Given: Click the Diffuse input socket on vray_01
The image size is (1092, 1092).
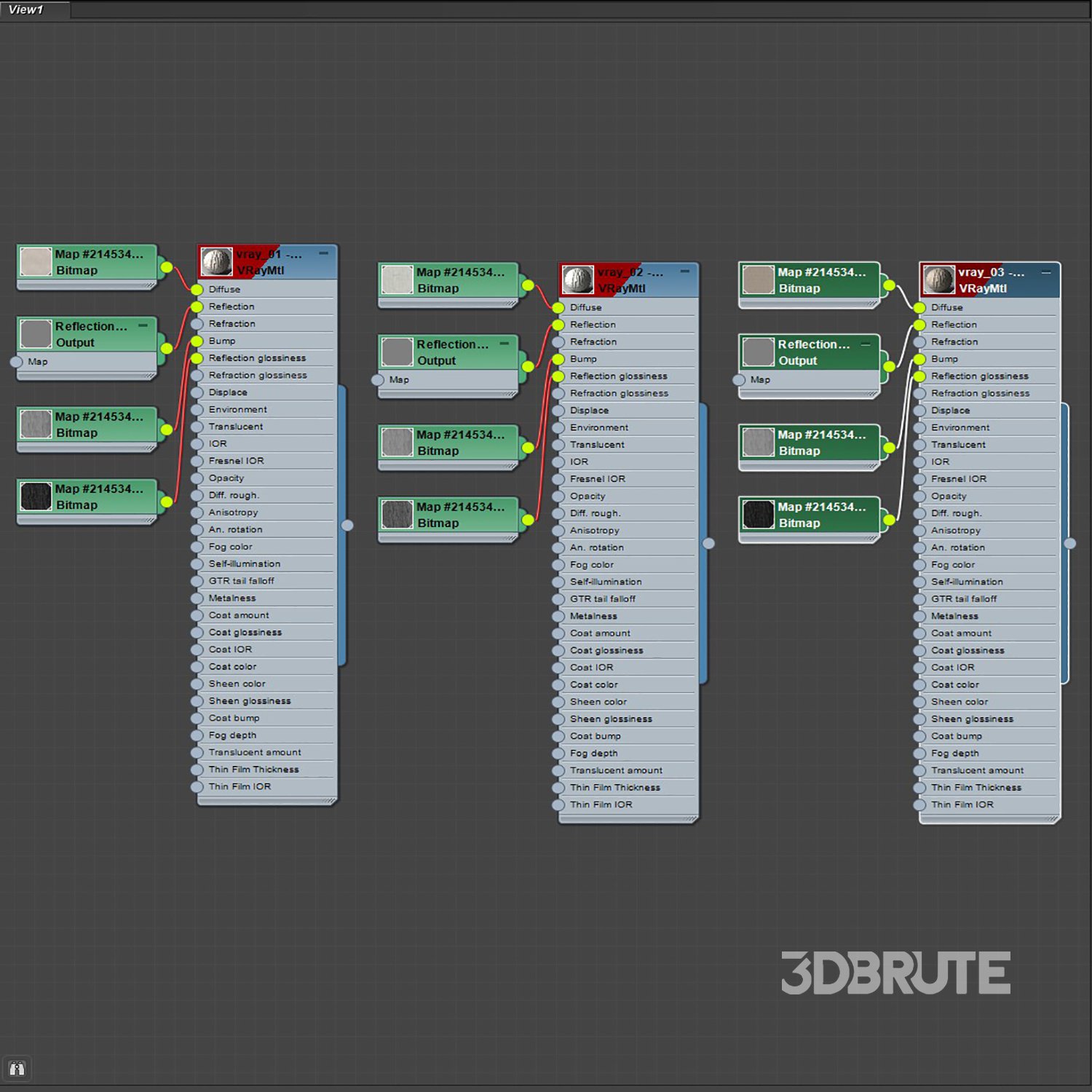Looking at the screenshot, I should pos(197,290).
